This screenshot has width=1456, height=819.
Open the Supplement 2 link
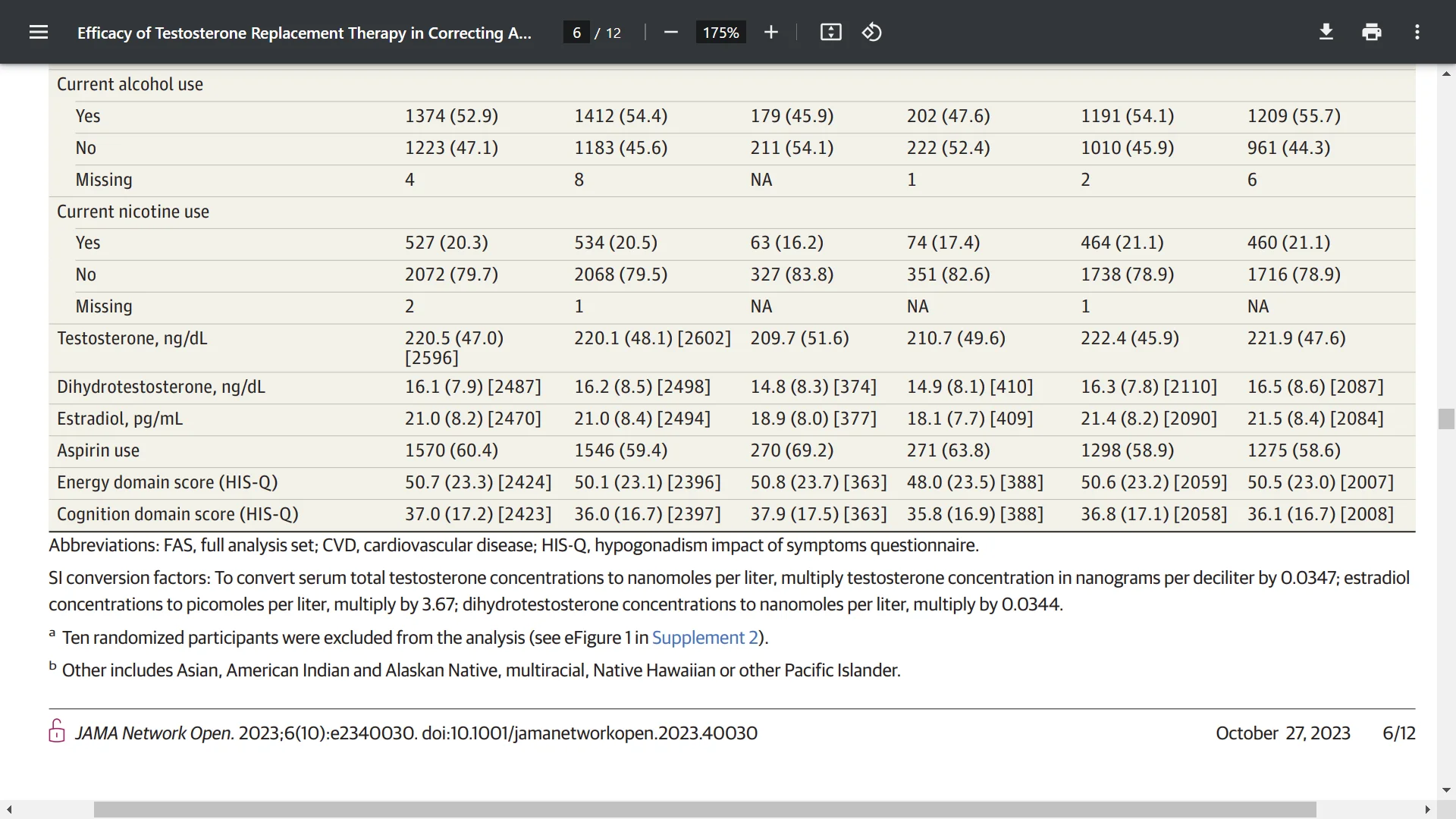coord(705,638)
